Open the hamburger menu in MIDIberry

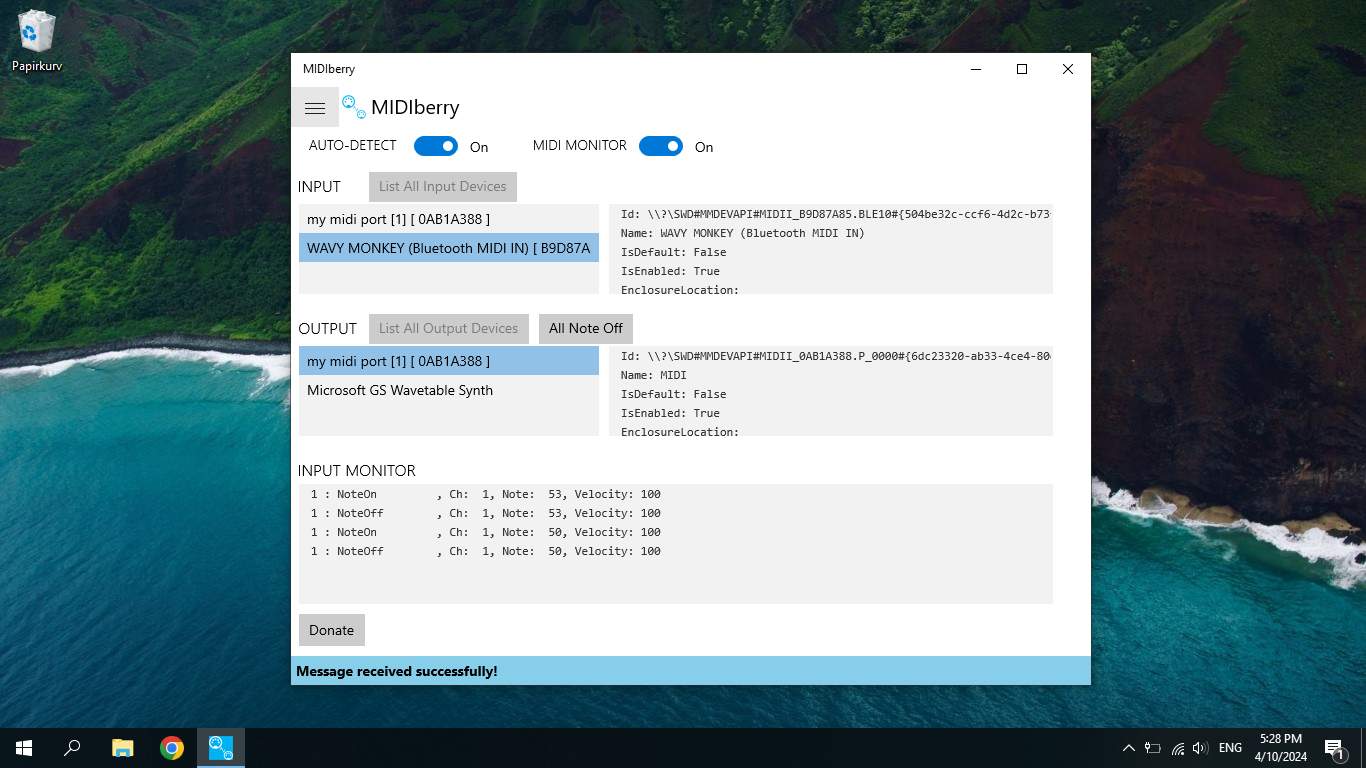(315, 108)
